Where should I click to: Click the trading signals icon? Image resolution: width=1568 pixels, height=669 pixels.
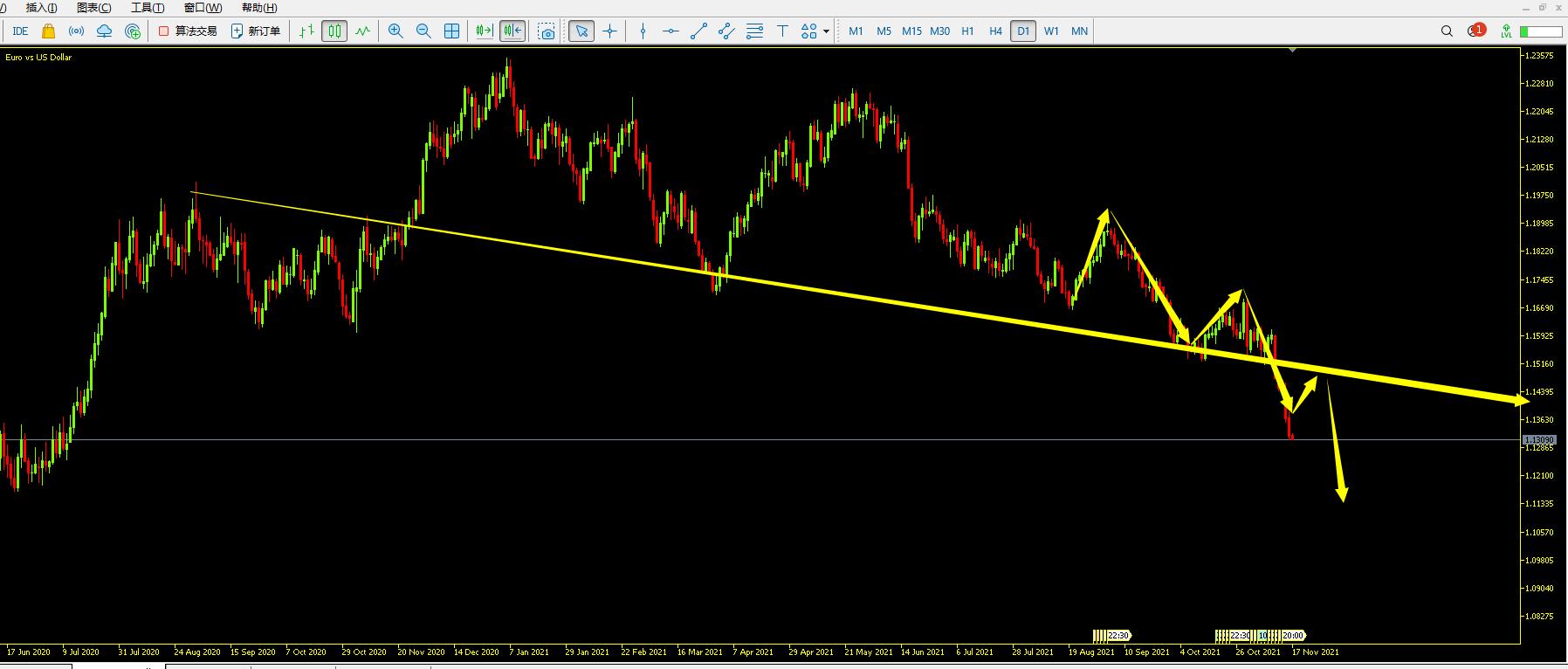tap(77, 31)
